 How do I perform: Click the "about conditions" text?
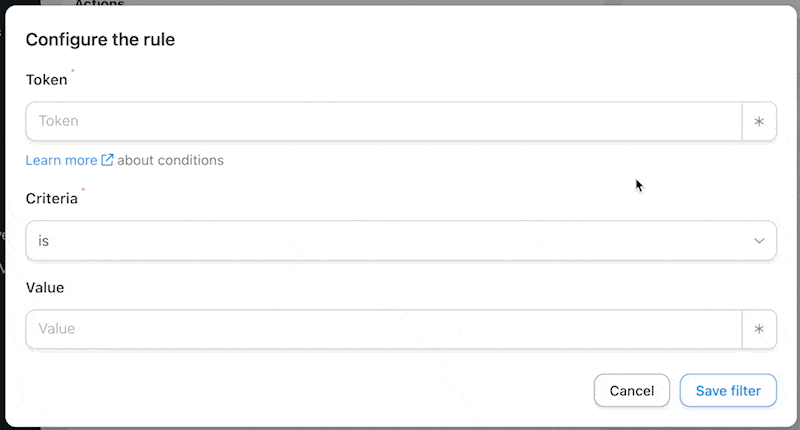click(x=170, y=160)
